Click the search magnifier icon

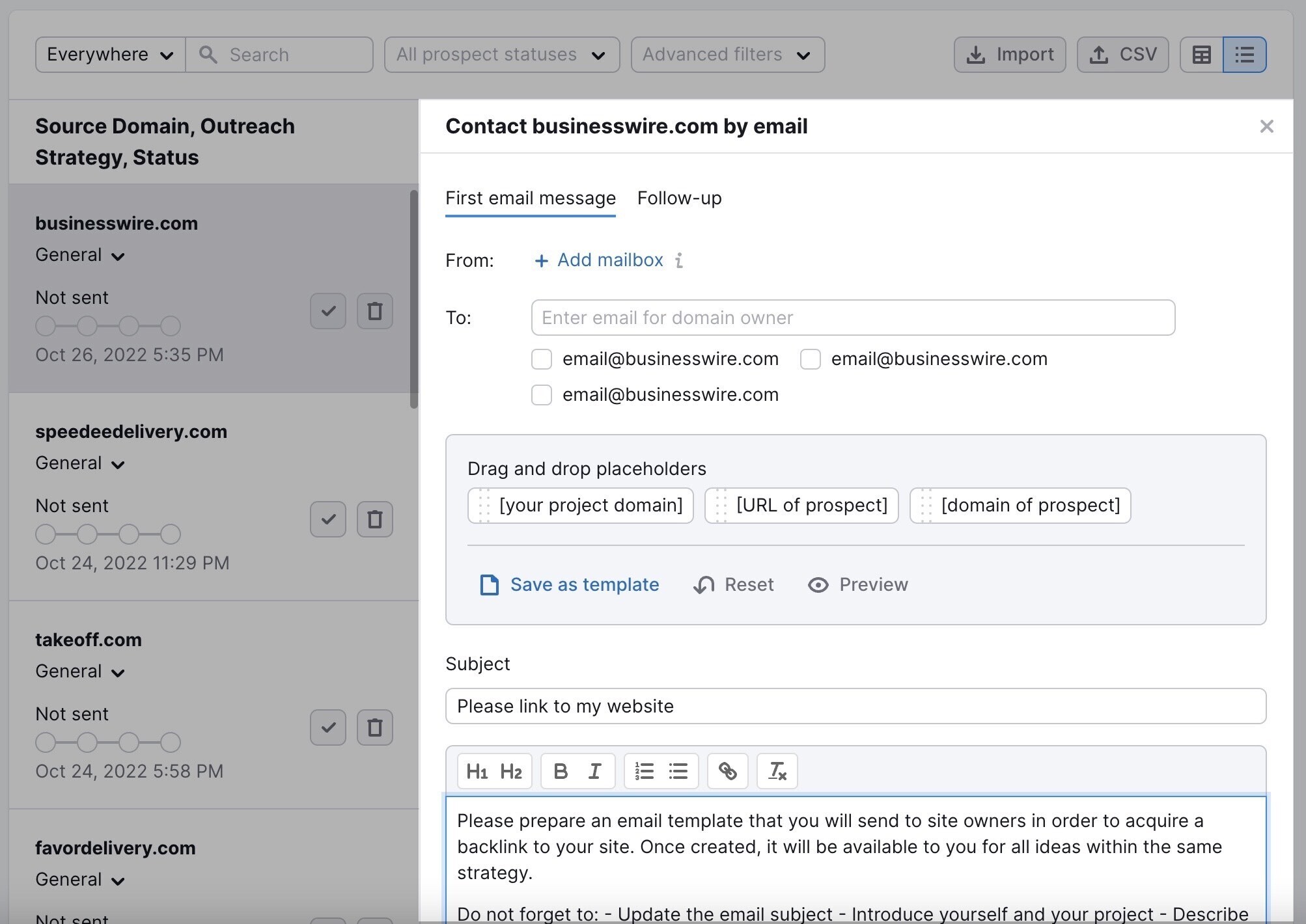coord(208,55)
